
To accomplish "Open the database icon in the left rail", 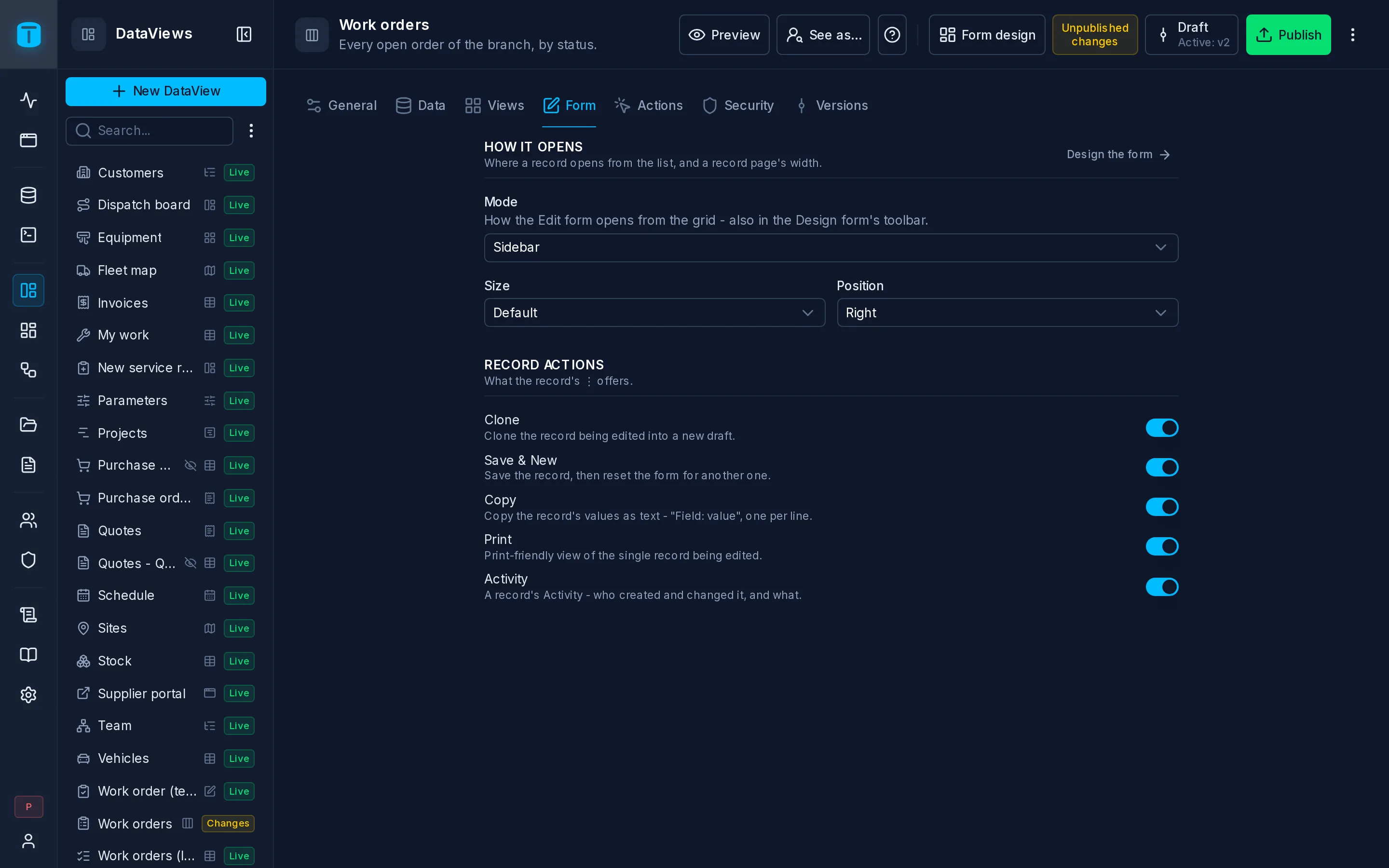I will click(x=28, y=195).
